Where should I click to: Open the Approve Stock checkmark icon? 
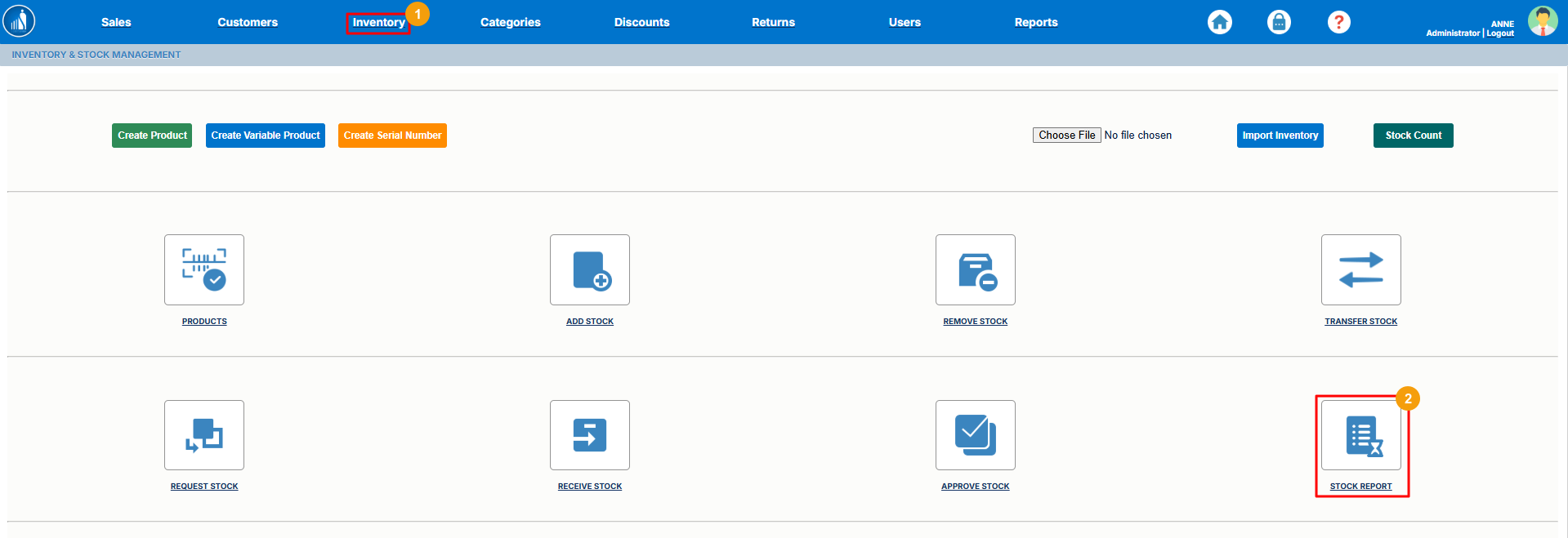[975, 435]
